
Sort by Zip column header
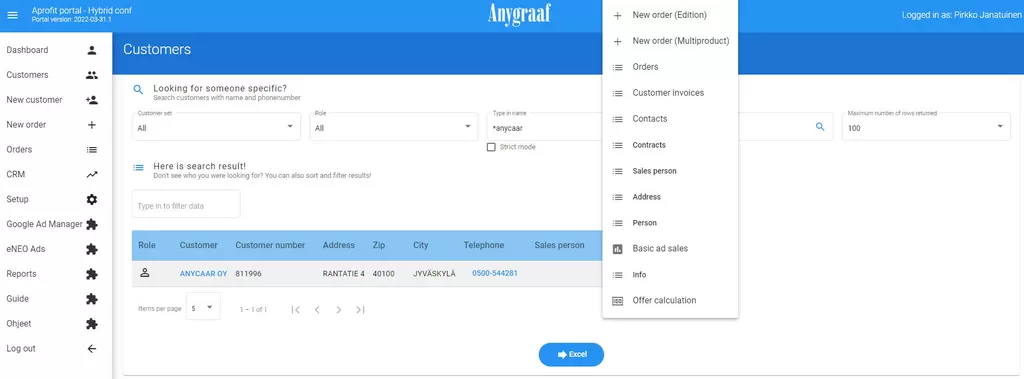[378, 245]
